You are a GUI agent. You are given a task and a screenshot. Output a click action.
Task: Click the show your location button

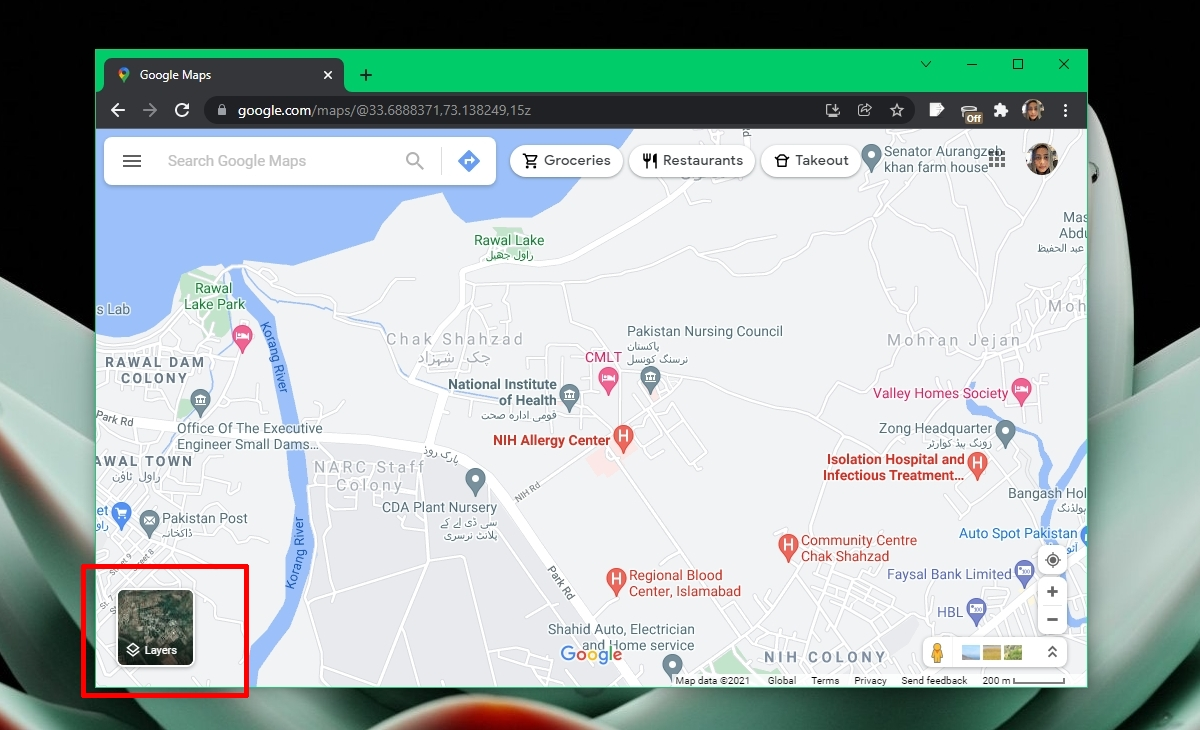[1052, 560]
